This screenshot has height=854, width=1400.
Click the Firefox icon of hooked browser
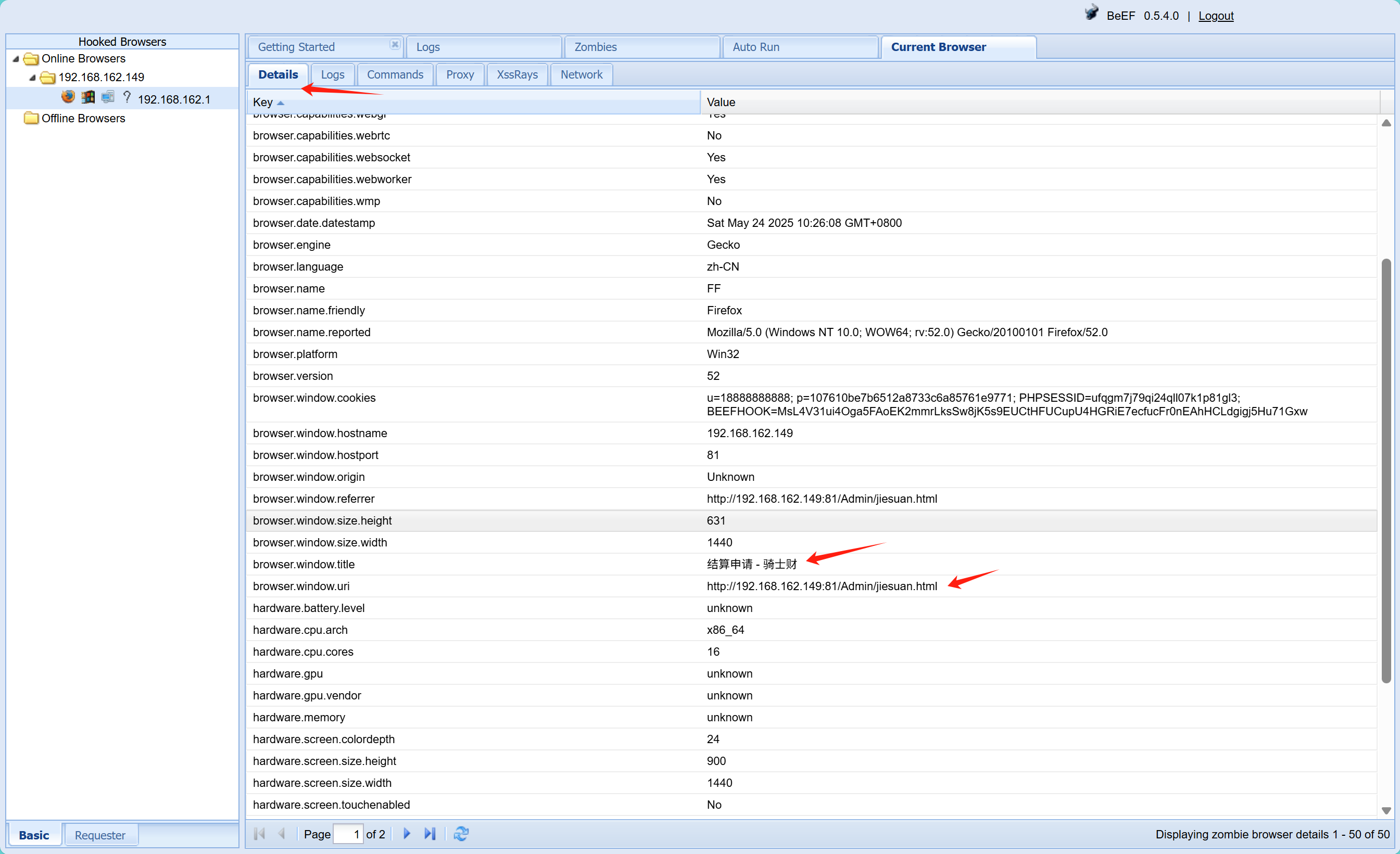pos(68,98)
